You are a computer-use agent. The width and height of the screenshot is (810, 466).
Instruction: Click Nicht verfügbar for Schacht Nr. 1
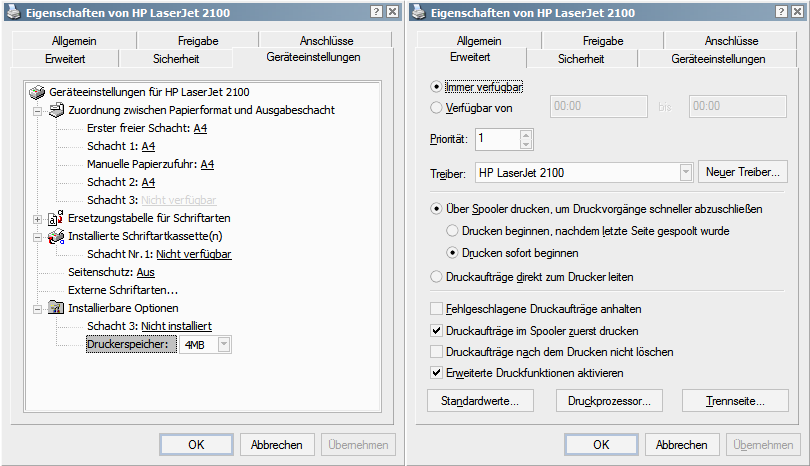coord(194,254)
